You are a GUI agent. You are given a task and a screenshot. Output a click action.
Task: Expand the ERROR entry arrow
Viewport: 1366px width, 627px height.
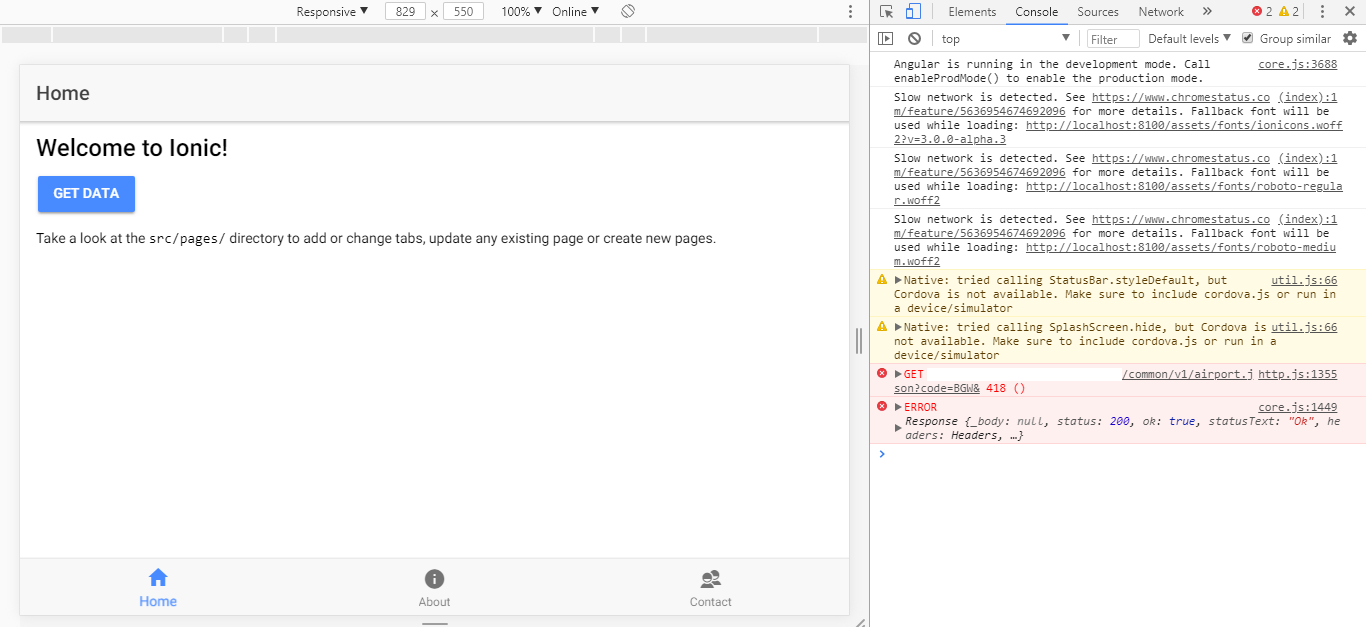pos(898,407)
